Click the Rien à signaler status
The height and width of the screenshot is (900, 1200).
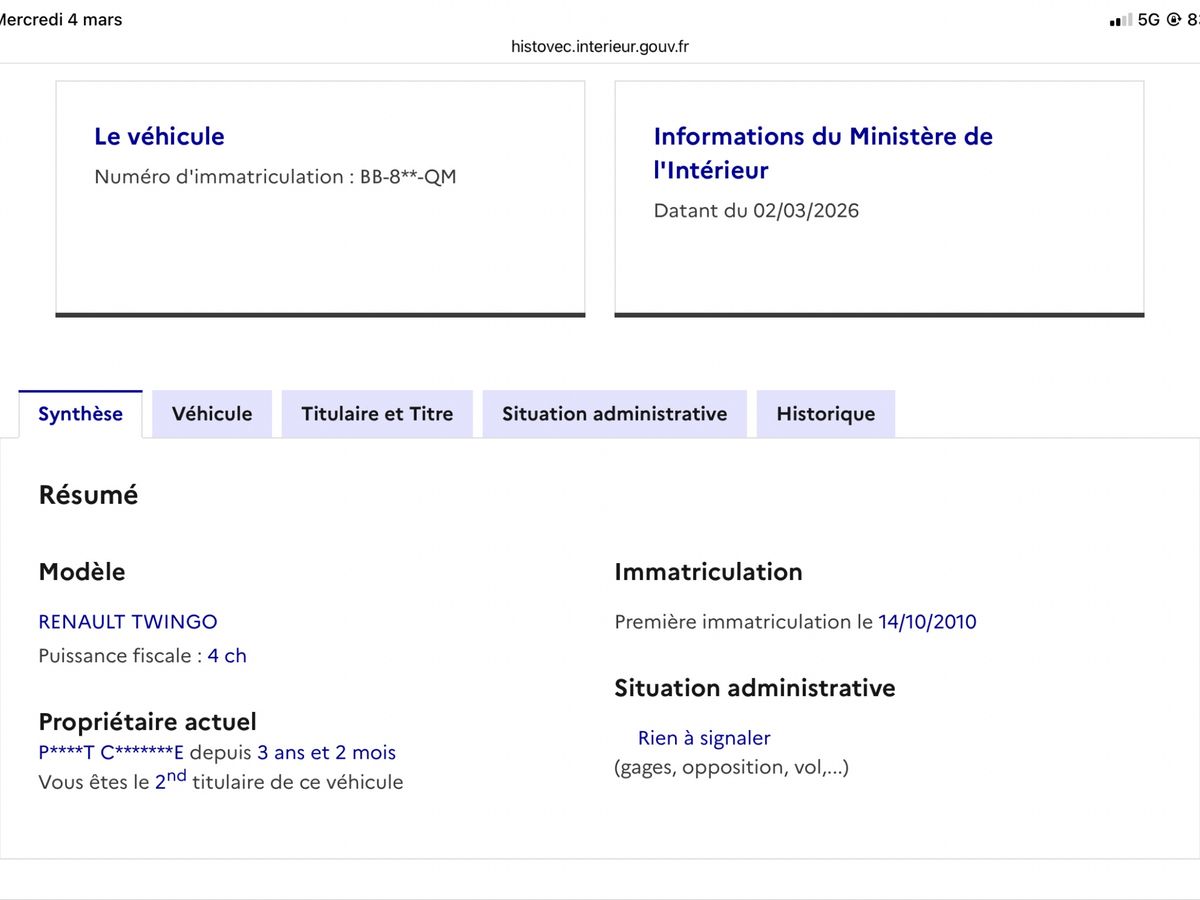point(704,738)
